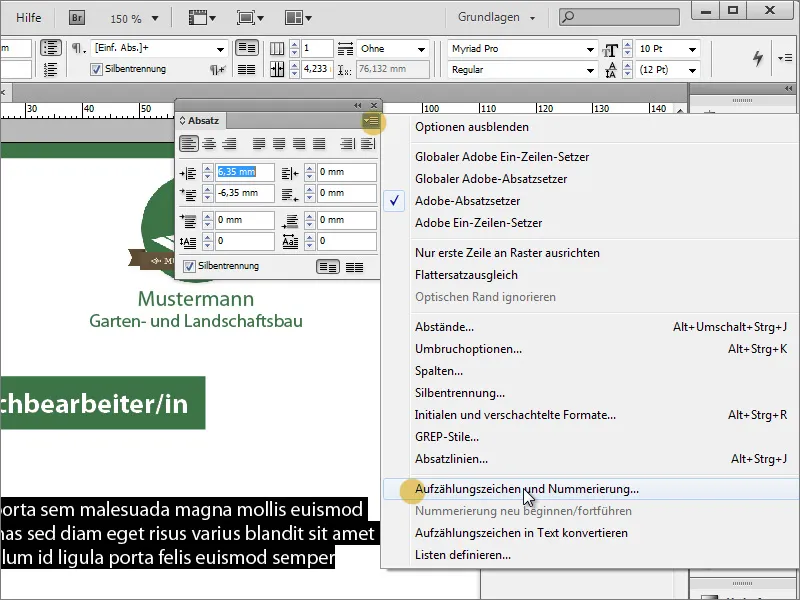This screenshot has width=800, height=600.
Task: Open the paragraph style [Einf. Abs.]+ dropdown
Action: click(x=220, y=49)
